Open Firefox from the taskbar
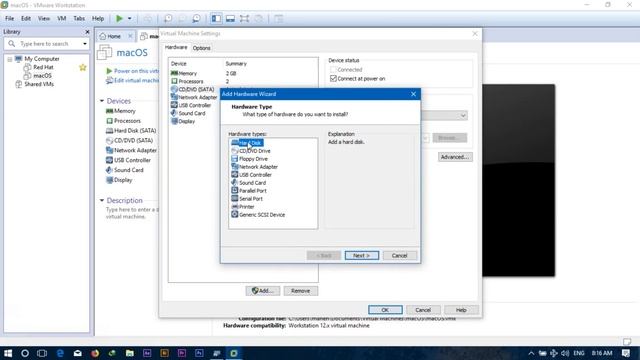This screenshot has height=360, width=640. click(x=95, y=353)
